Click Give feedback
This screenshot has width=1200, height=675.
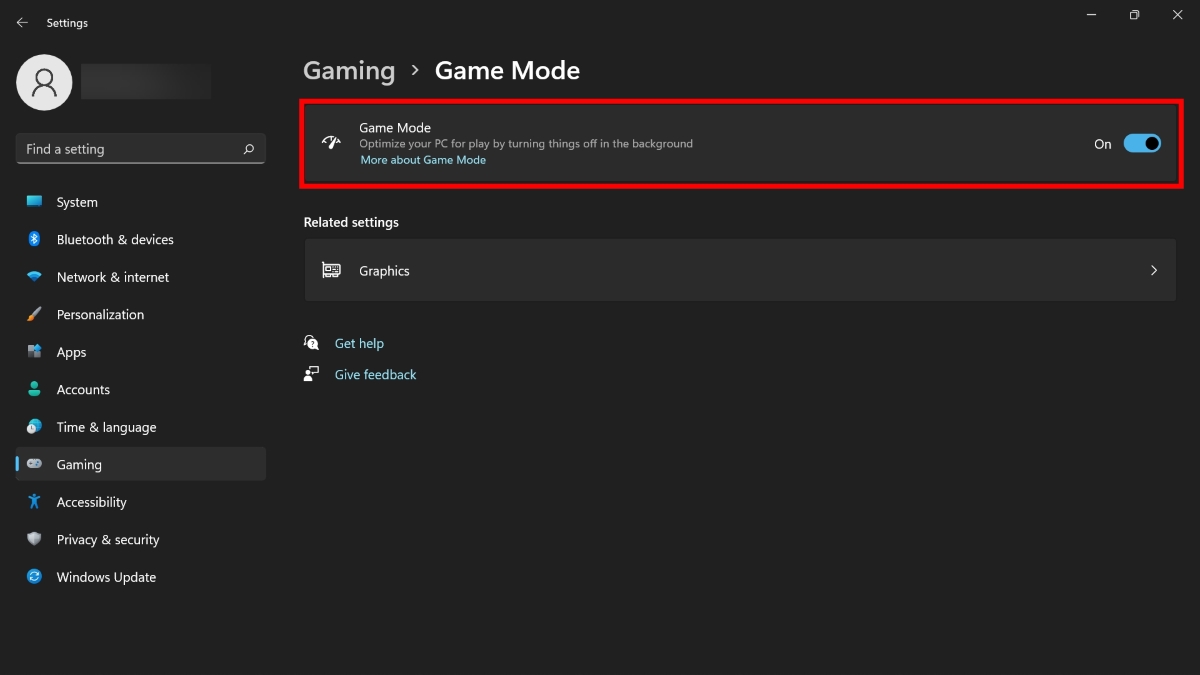pyautogui.click(x=375, y=374)
